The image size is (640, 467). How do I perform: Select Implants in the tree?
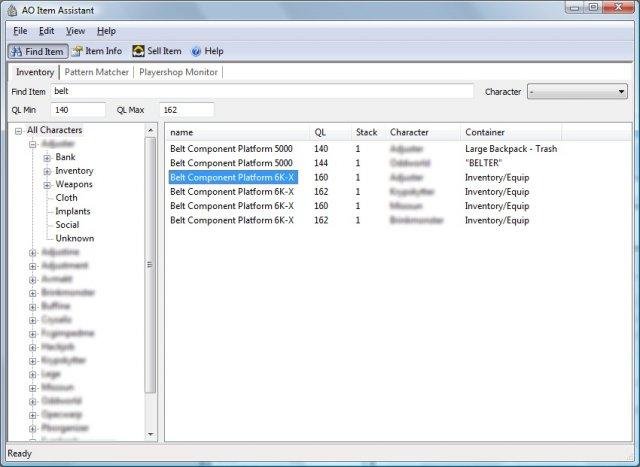pos(73,211)
